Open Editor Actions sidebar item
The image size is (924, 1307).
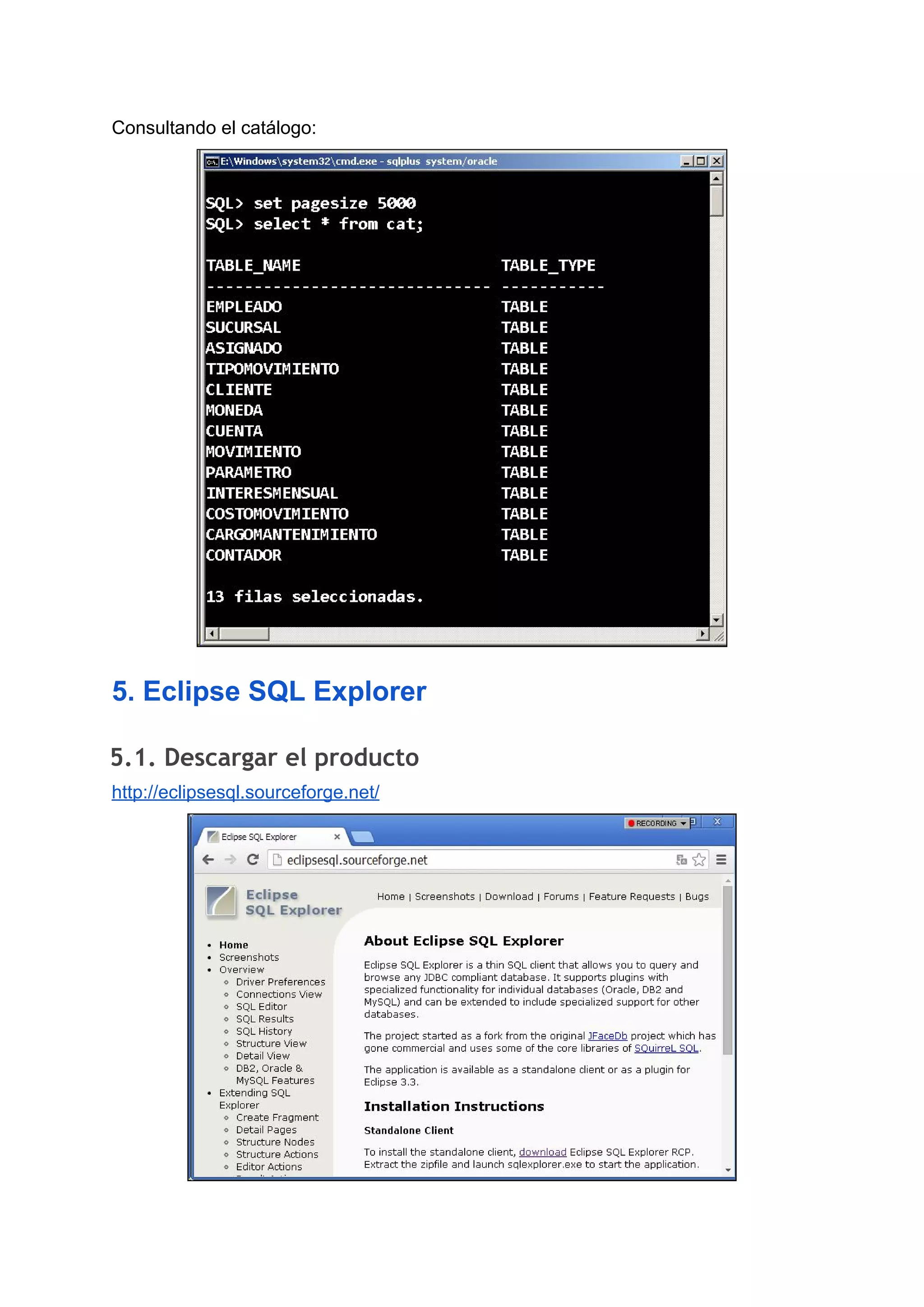(269, 1167)
